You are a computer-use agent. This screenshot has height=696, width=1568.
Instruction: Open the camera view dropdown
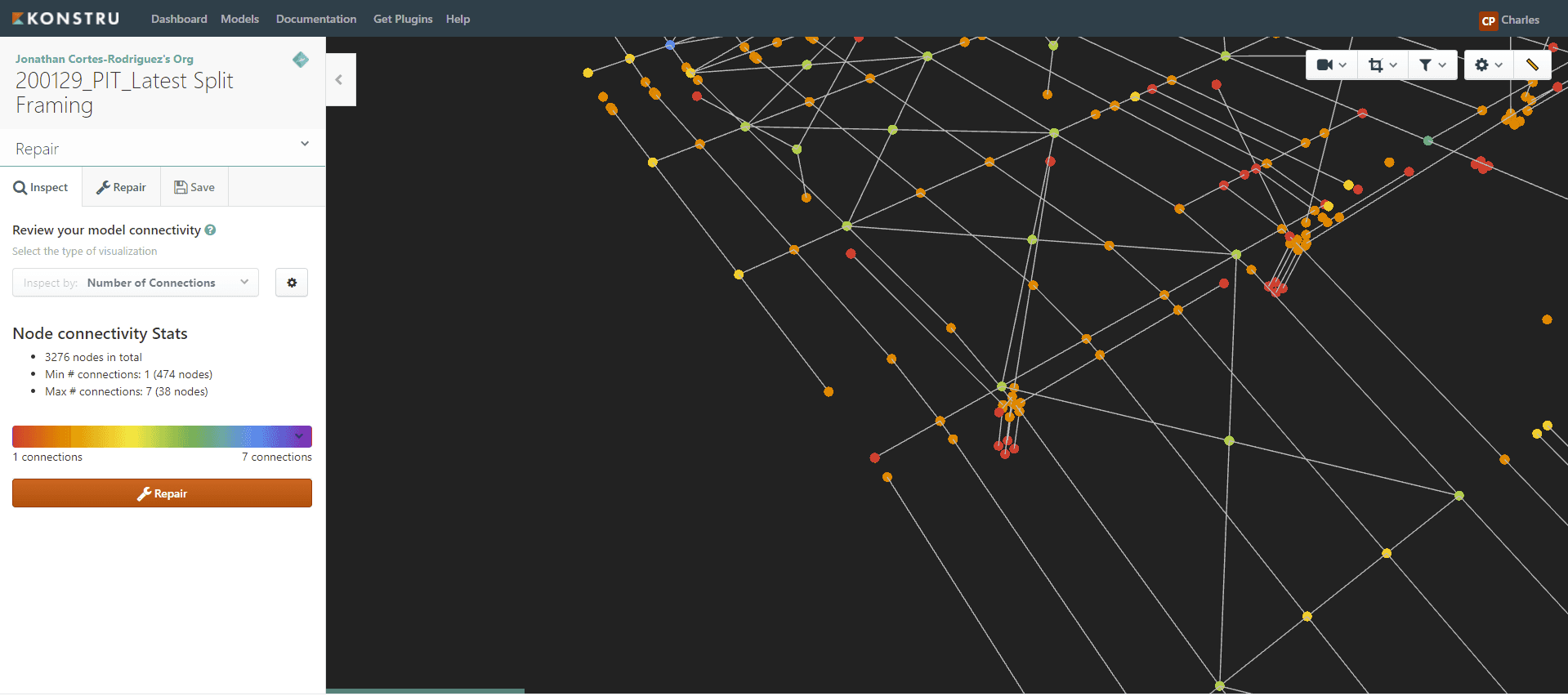coord(1331,65)
